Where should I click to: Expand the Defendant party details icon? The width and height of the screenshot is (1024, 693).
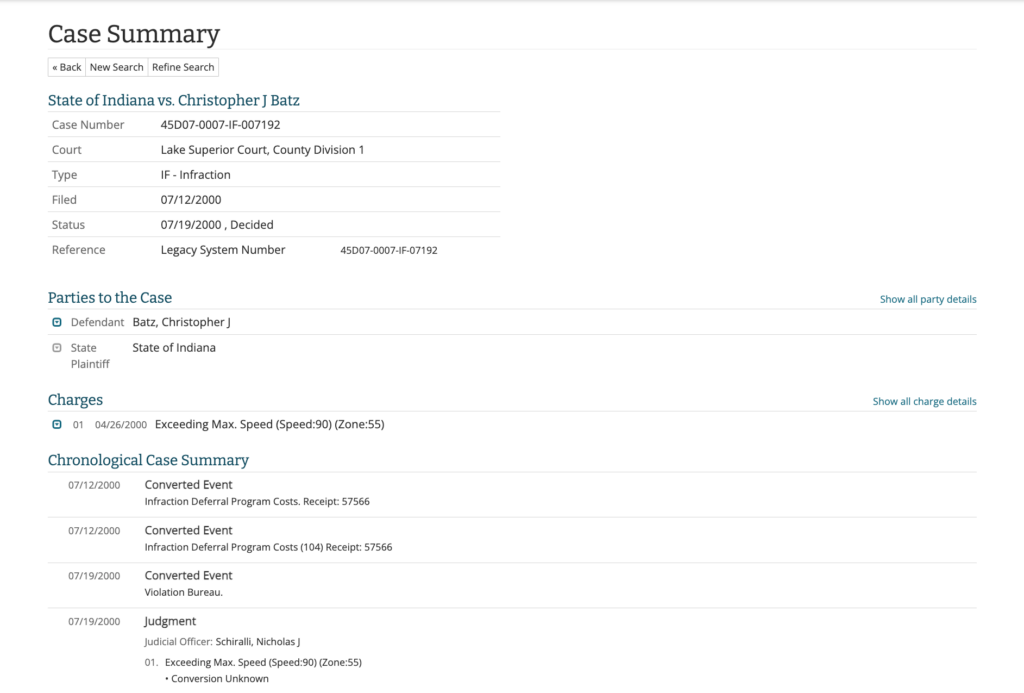57,322
